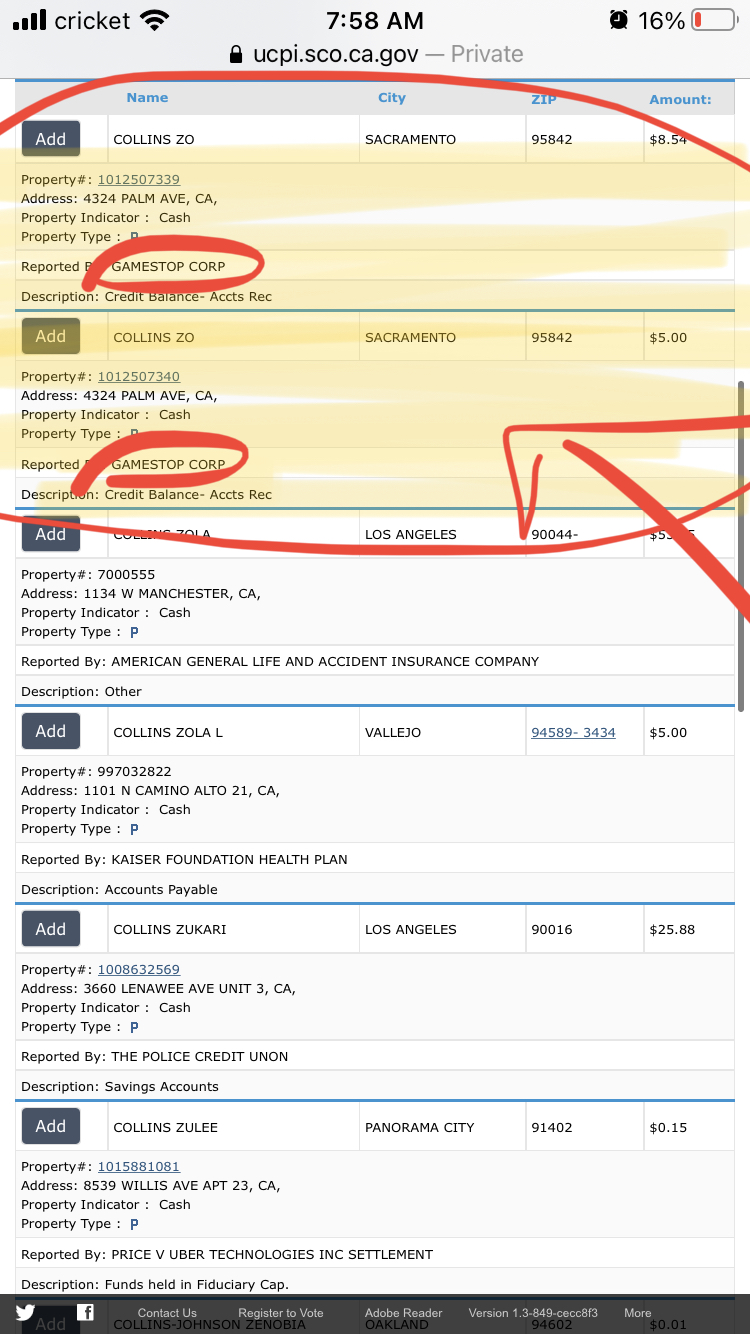Screen dimensions: 750x1334
Task: Sort by the ZIP column header
Action: 544,99
